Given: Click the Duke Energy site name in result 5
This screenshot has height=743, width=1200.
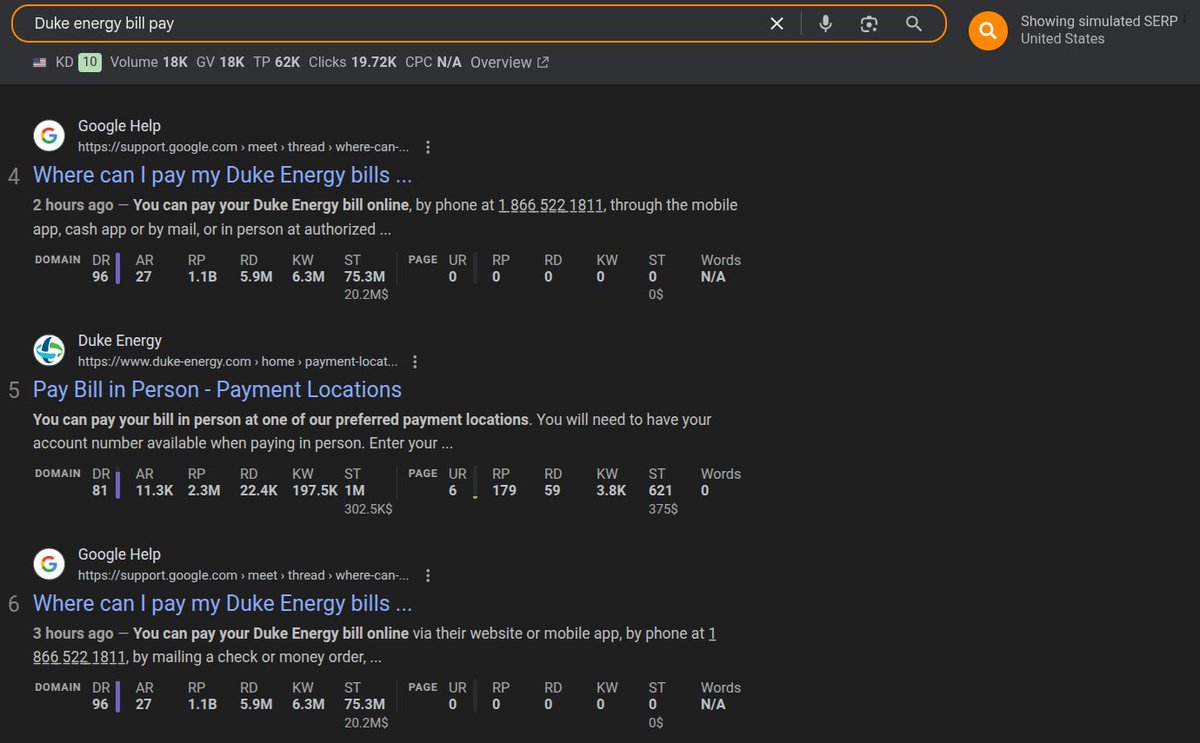Looking at the screenshot, I should coord(120,340).
